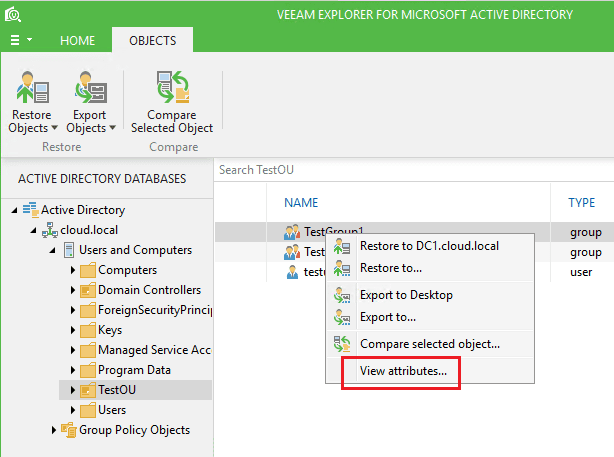Click the Active Directory root node icon

pos(30,210)
